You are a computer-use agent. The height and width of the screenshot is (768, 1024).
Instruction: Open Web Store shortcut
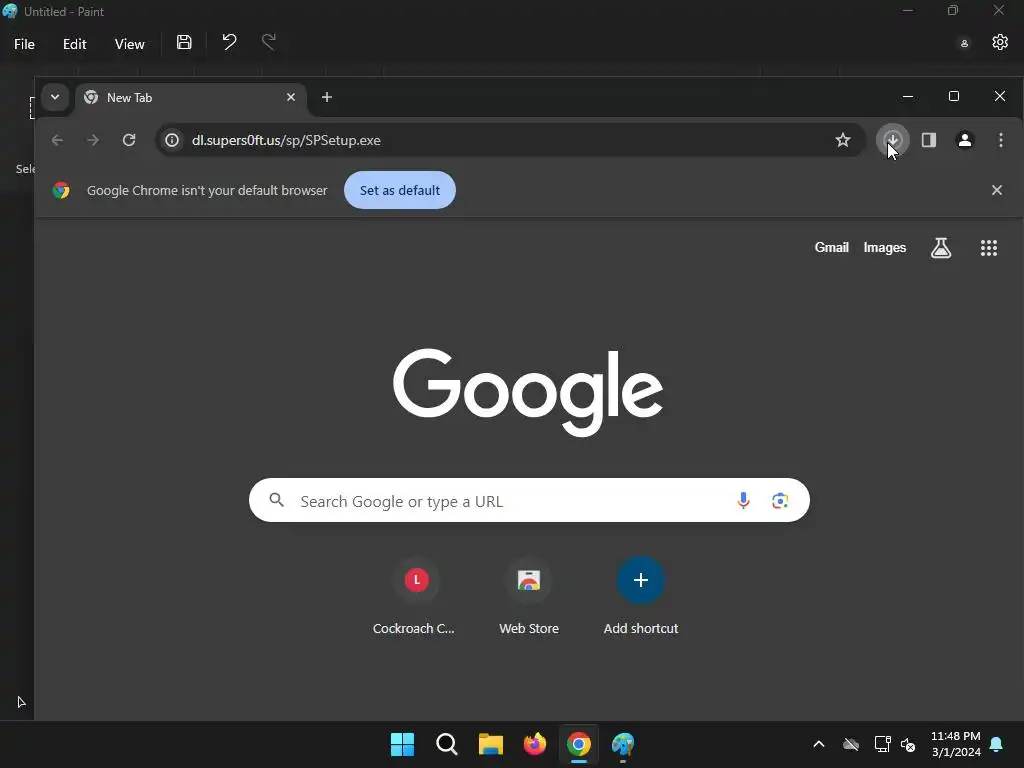[529, 596]
